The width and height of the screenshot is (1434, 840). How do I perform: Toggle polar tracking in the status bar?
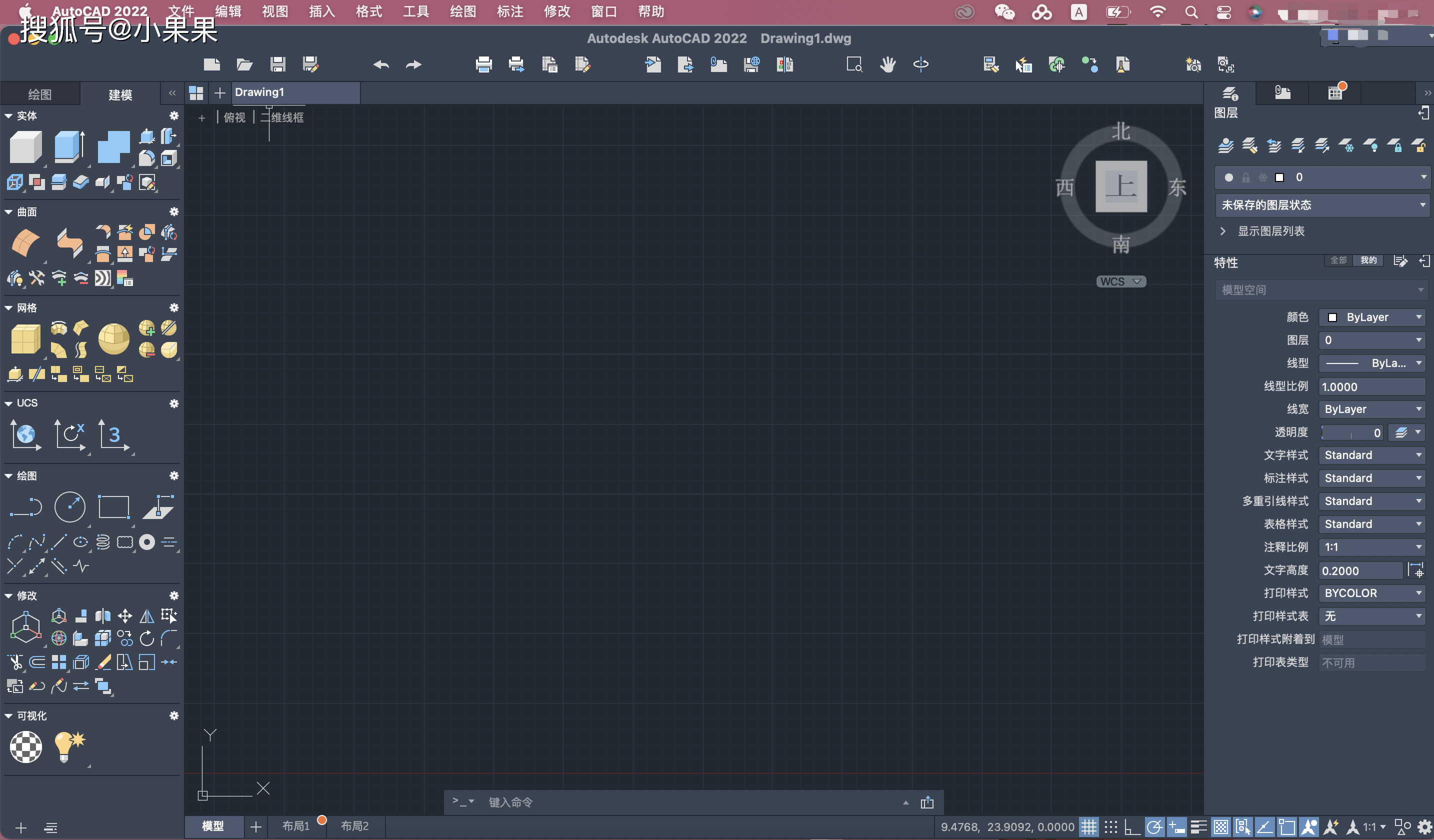click(x=1154, y=827)
